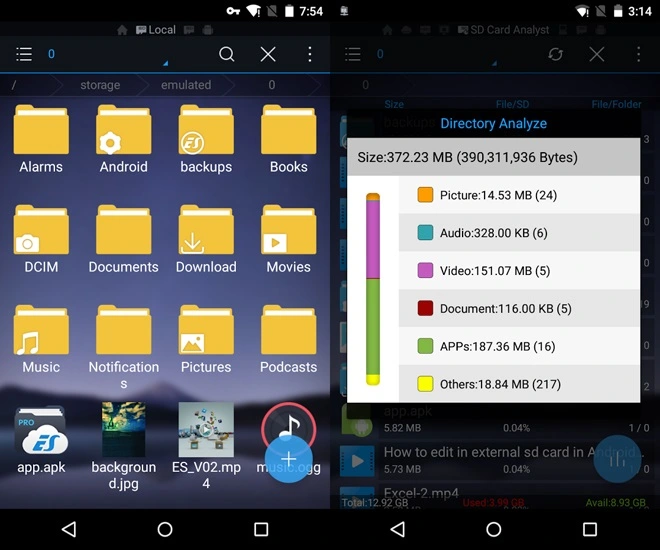Tap the back button on right phone

pos(398,529)
